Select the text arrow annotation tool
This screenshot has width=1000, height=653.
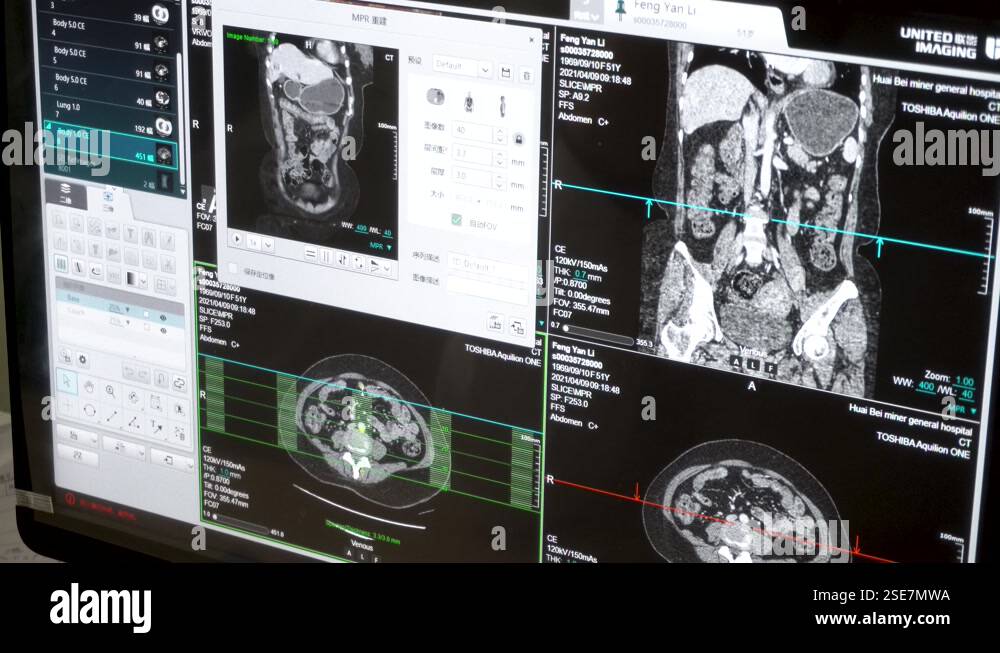156,427
